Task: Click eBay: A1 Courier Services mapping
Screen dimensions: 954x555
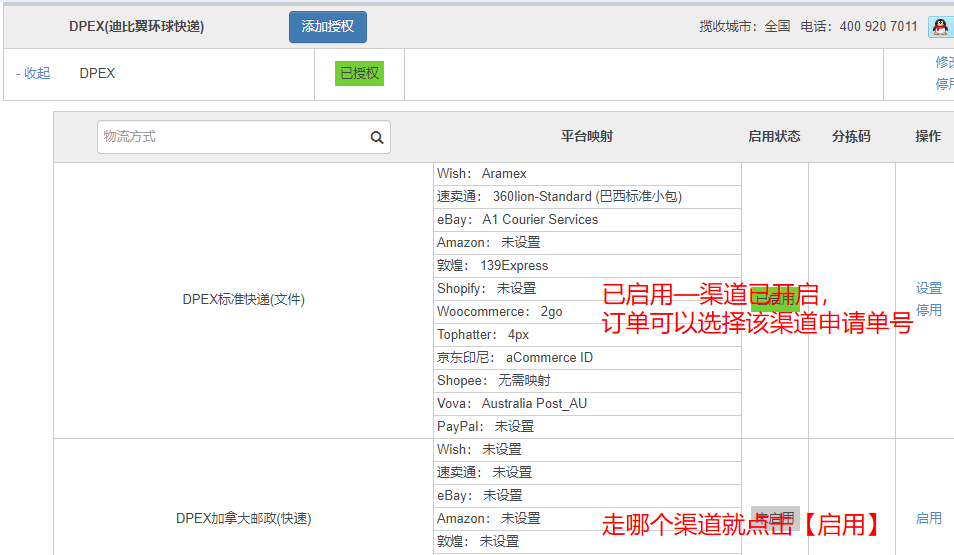Action: 587,220
